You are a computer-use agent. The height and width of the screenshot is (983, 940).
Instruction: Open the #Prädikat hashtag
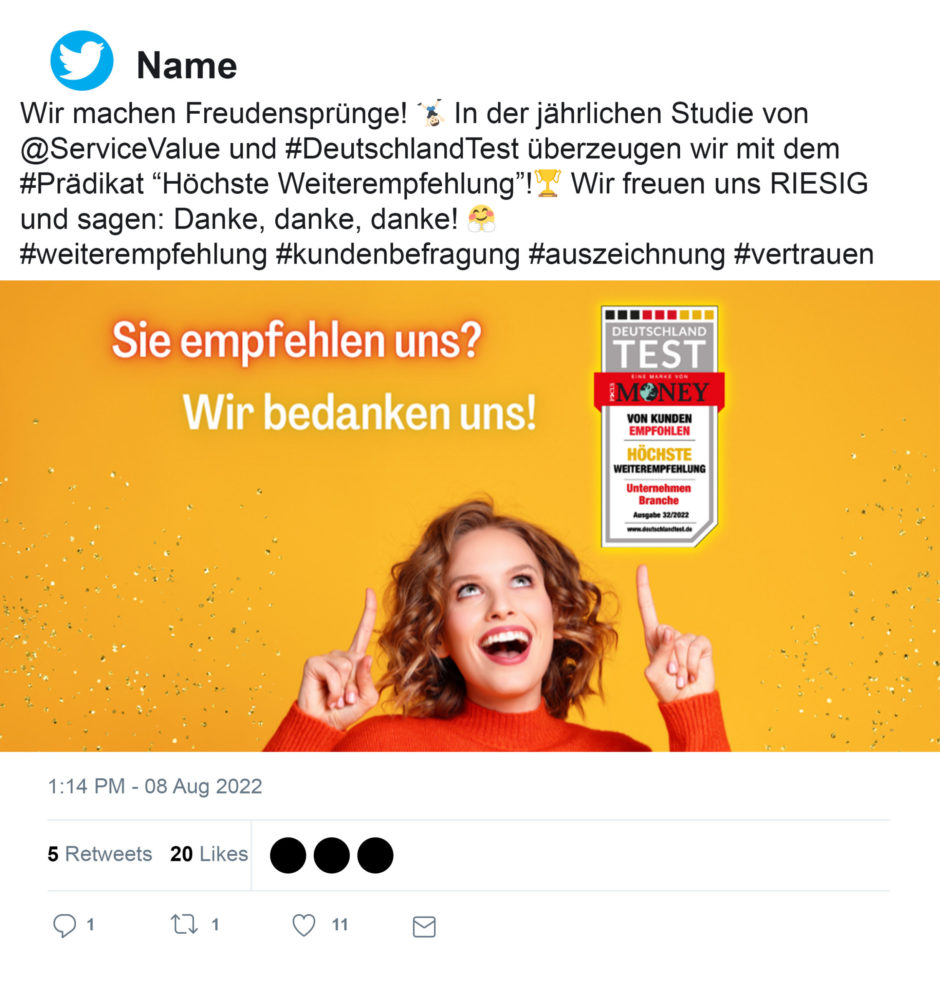click(82, 184)
